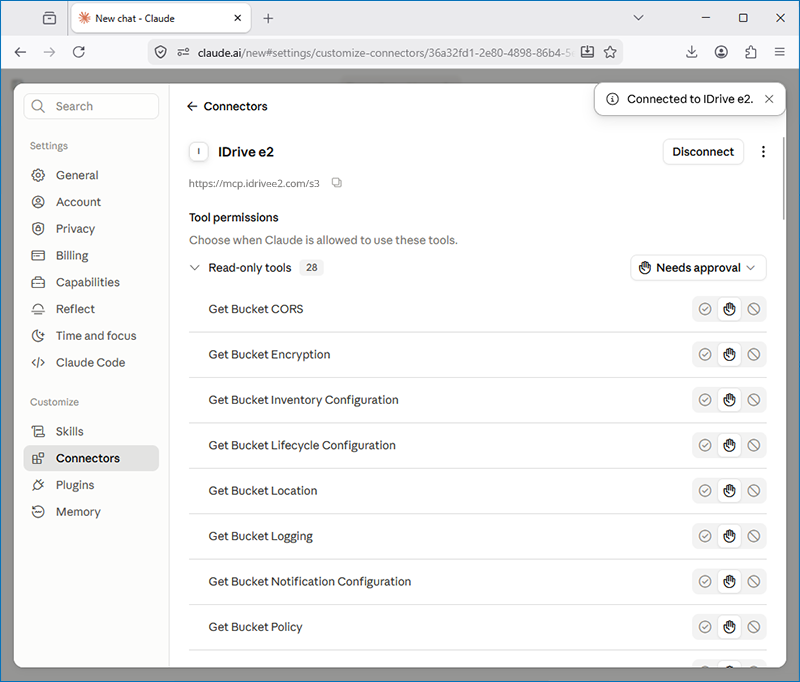
Task: Always allow Get Bucket Encryption
Action: coord(705,355)
